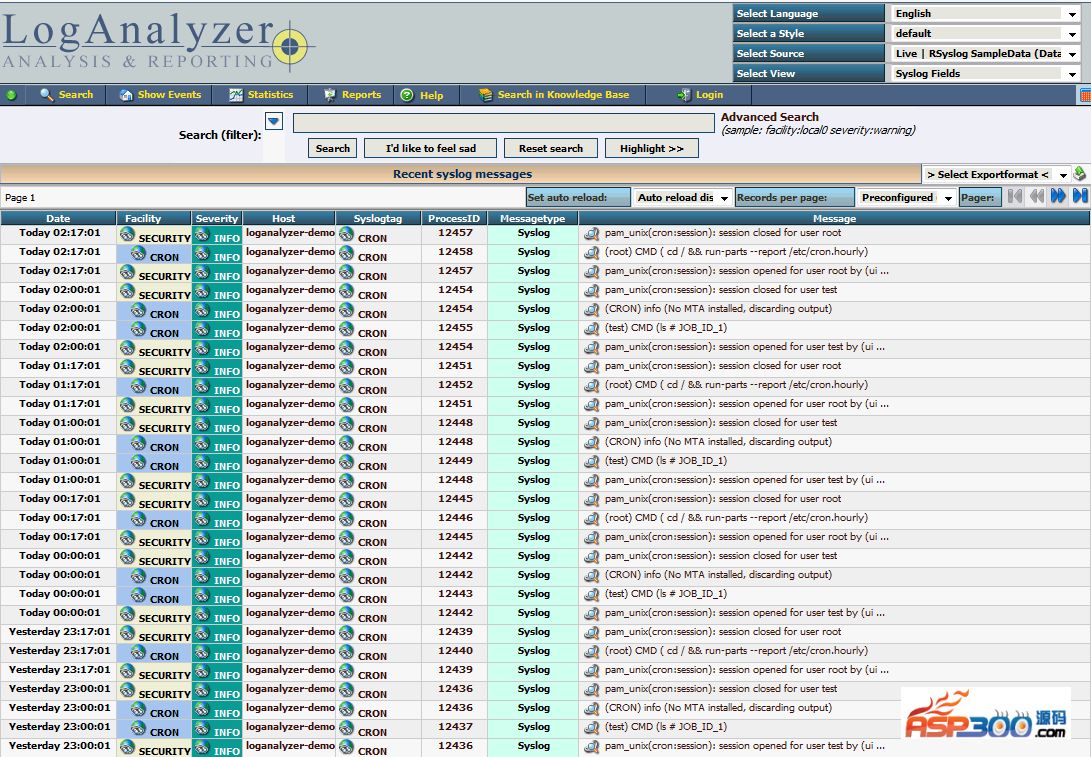
Task: Click into the search filter text field
Action: (503, 123)
